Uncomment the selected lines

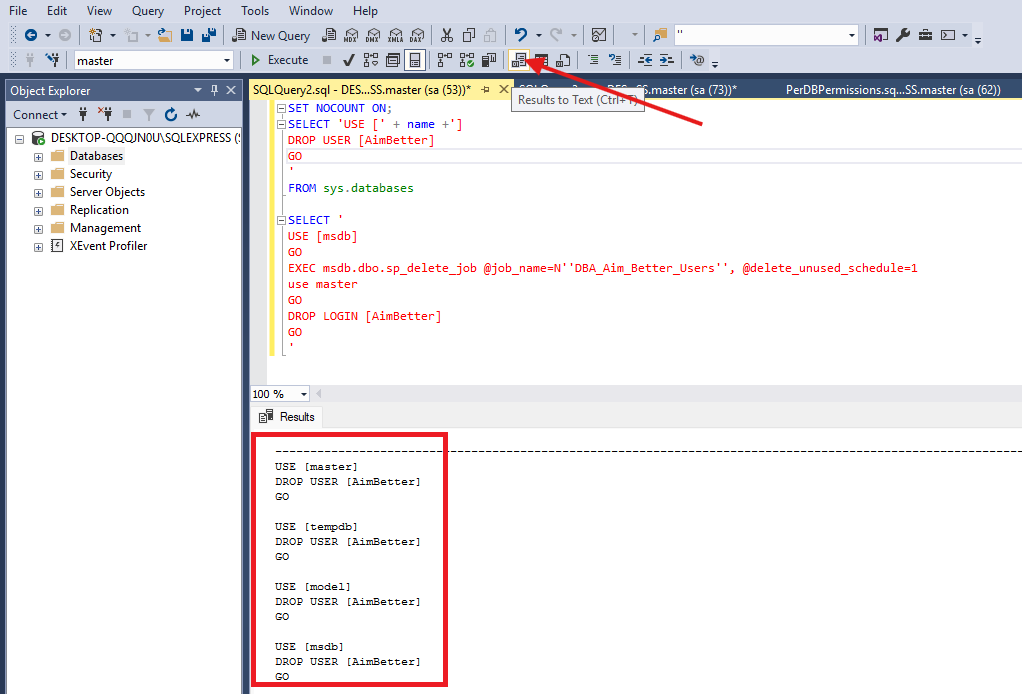click(615, 61)
